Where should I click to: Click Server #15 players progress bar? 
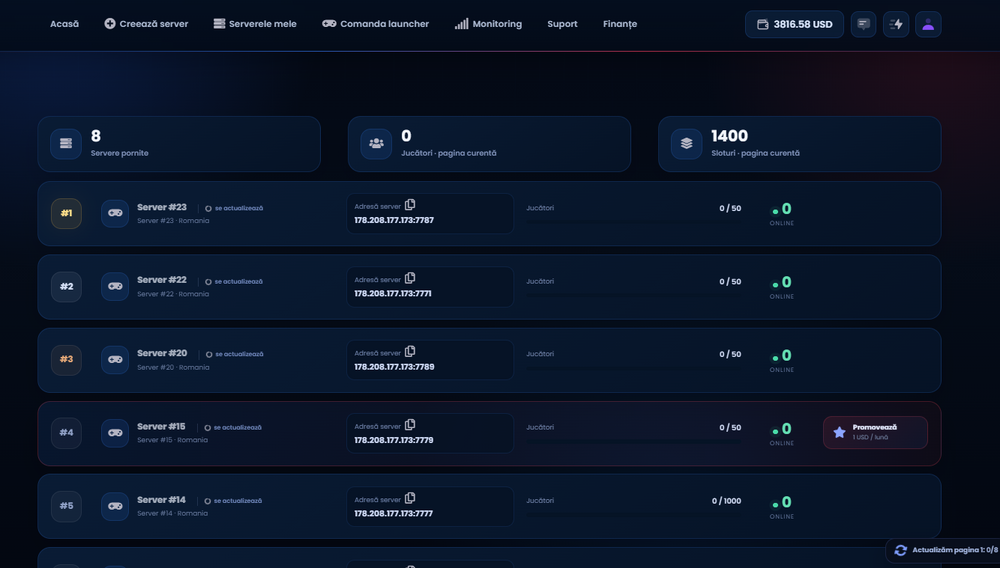click(633, 441)
